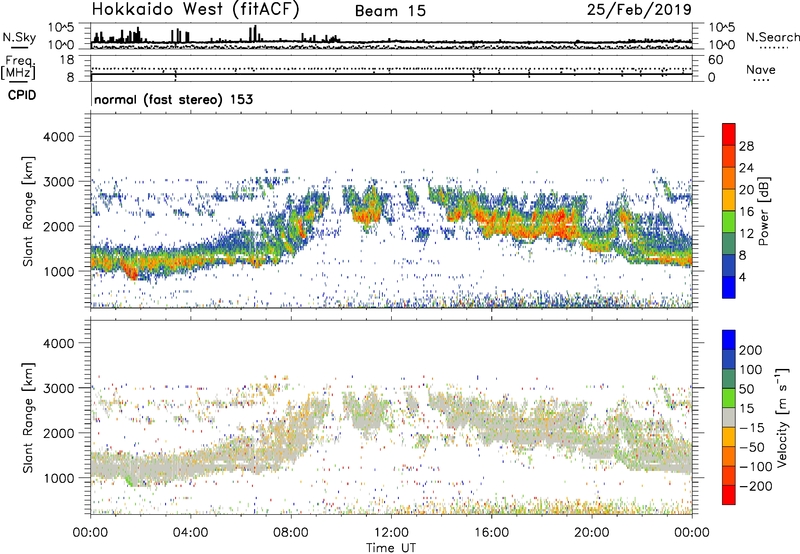Click the 'CPID' label
This screenshot has height=554, width=800.
(x=22, y=95)
